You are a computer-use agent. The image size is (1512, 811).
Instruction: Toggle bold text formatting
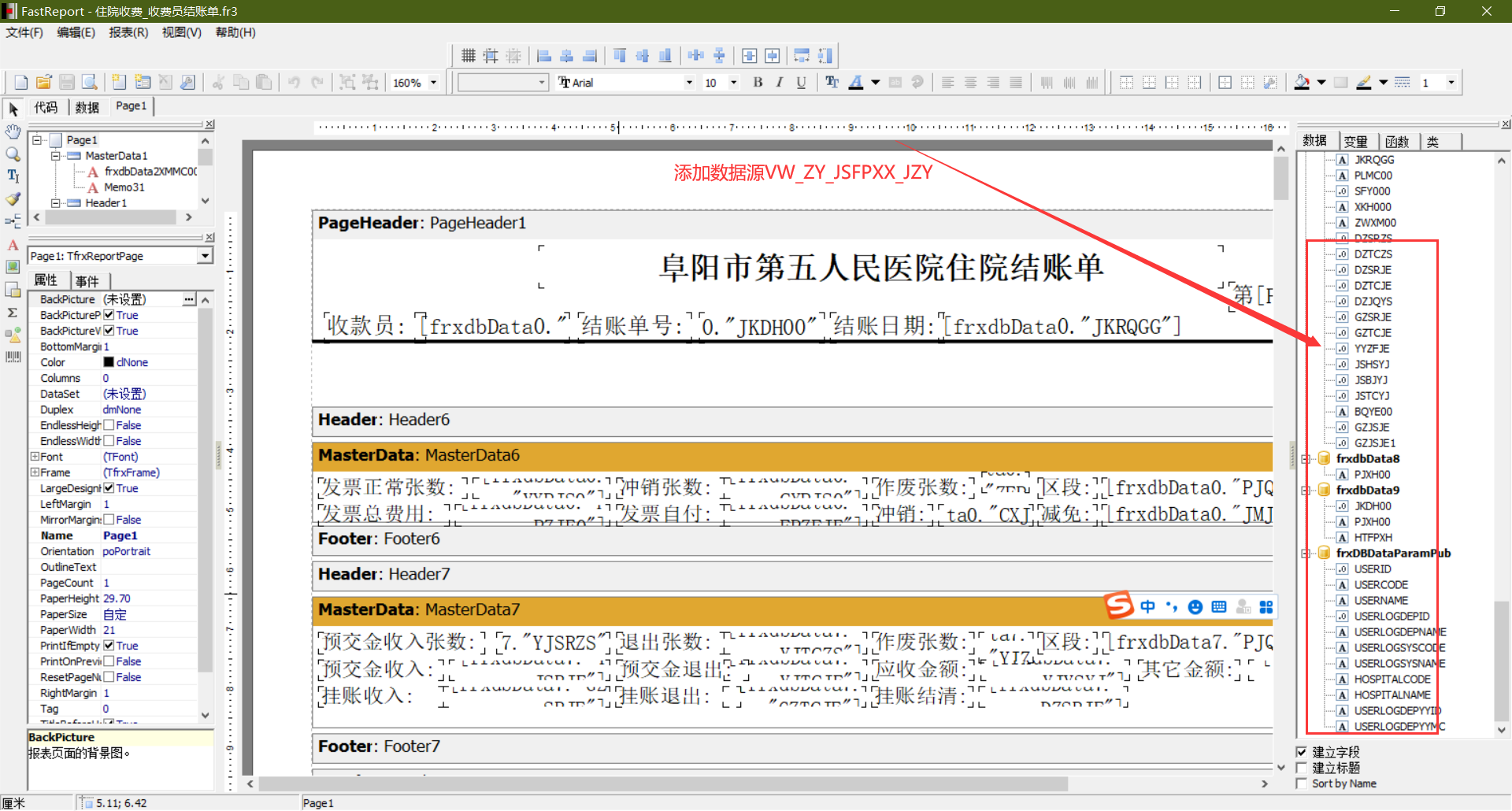pyautogui.click(x=758, y=83)
